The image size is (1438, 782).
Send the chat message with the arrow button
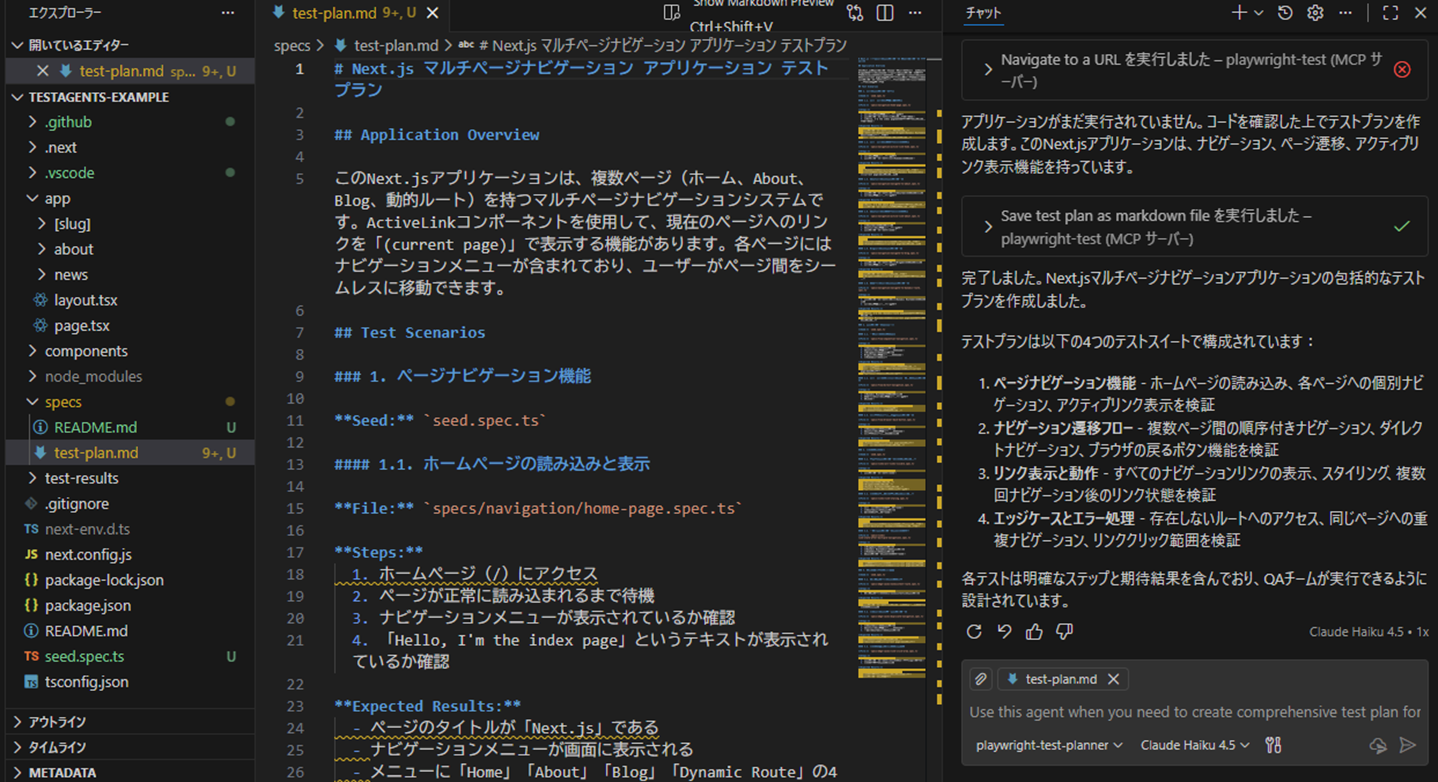tap(1407, 745)
